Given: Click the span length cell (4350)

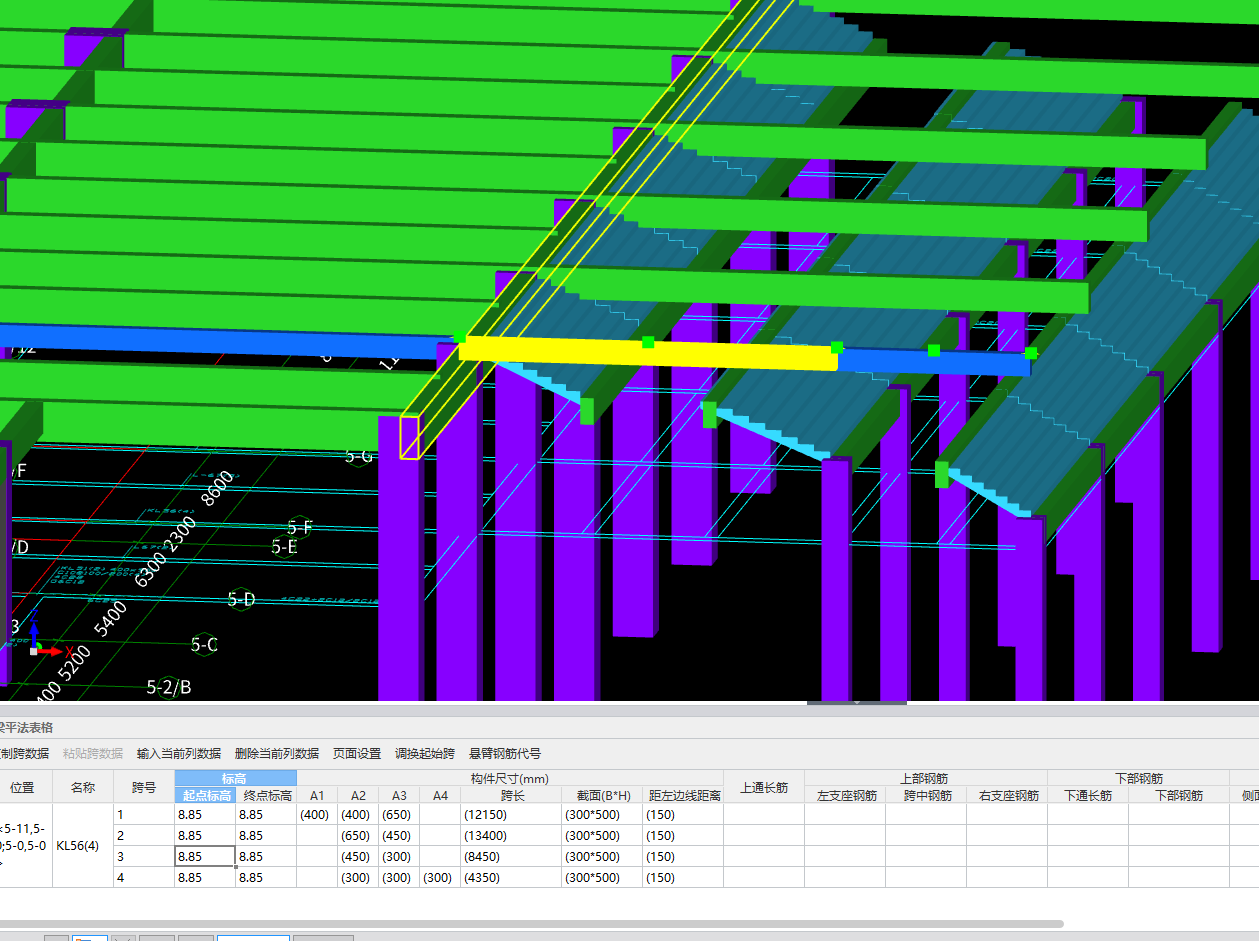Looking at the screenshot, I should point(511,877).
